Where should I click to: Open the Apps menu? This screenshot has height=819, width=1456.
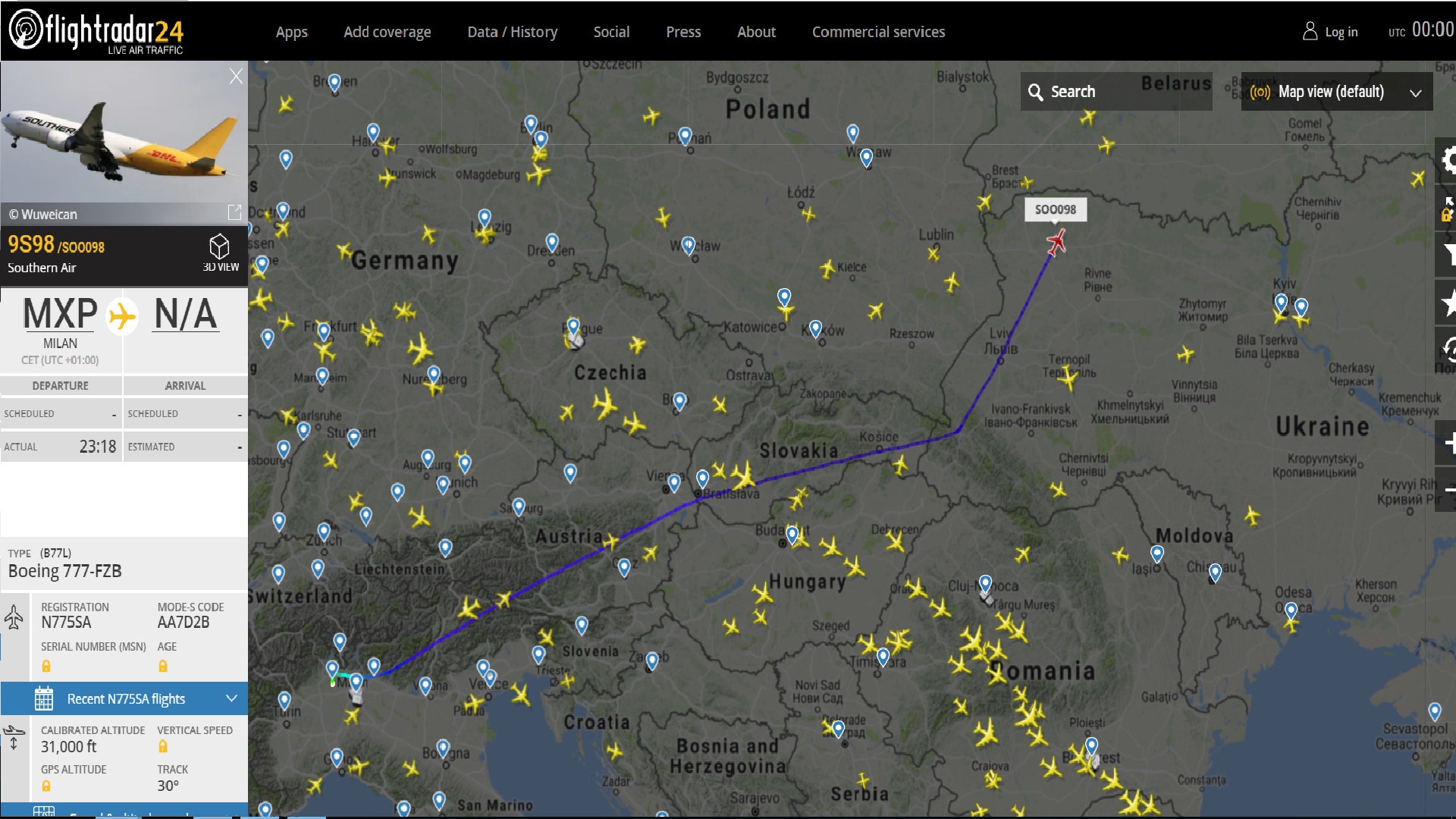click(291, 32)
